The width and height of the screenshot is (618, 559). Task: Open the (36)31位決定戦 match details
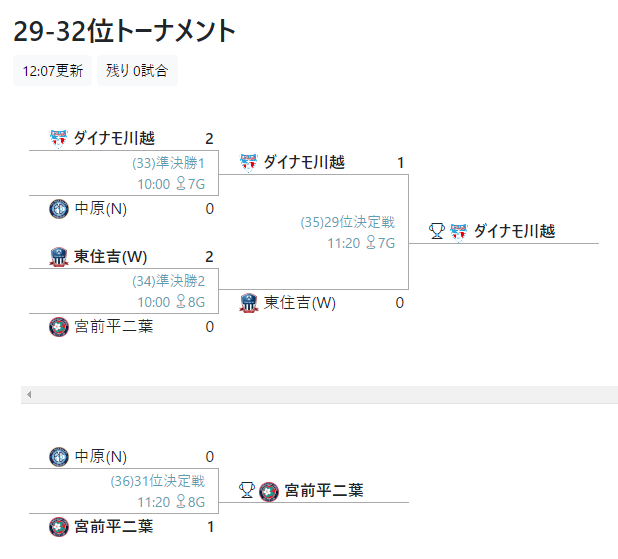point(157,481)
